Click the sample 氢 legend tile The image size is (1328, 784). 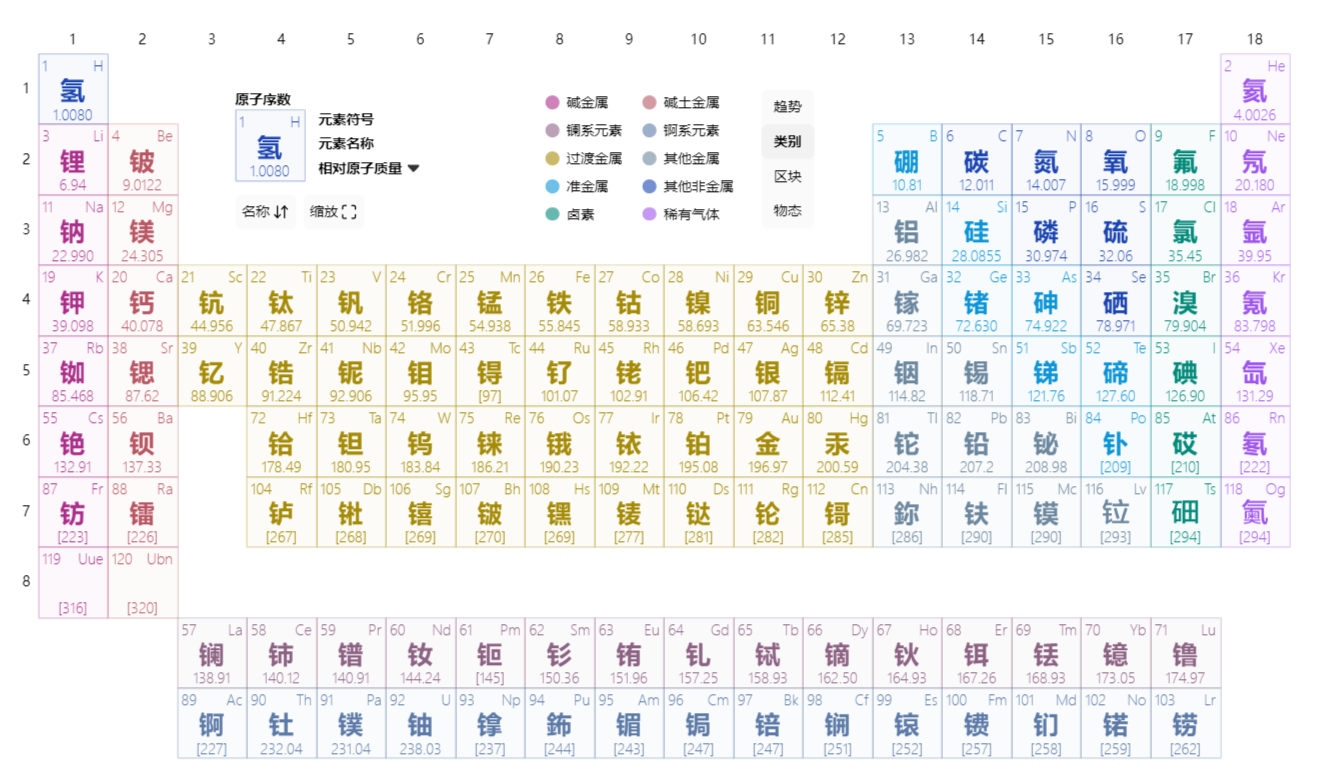(270, 147)
